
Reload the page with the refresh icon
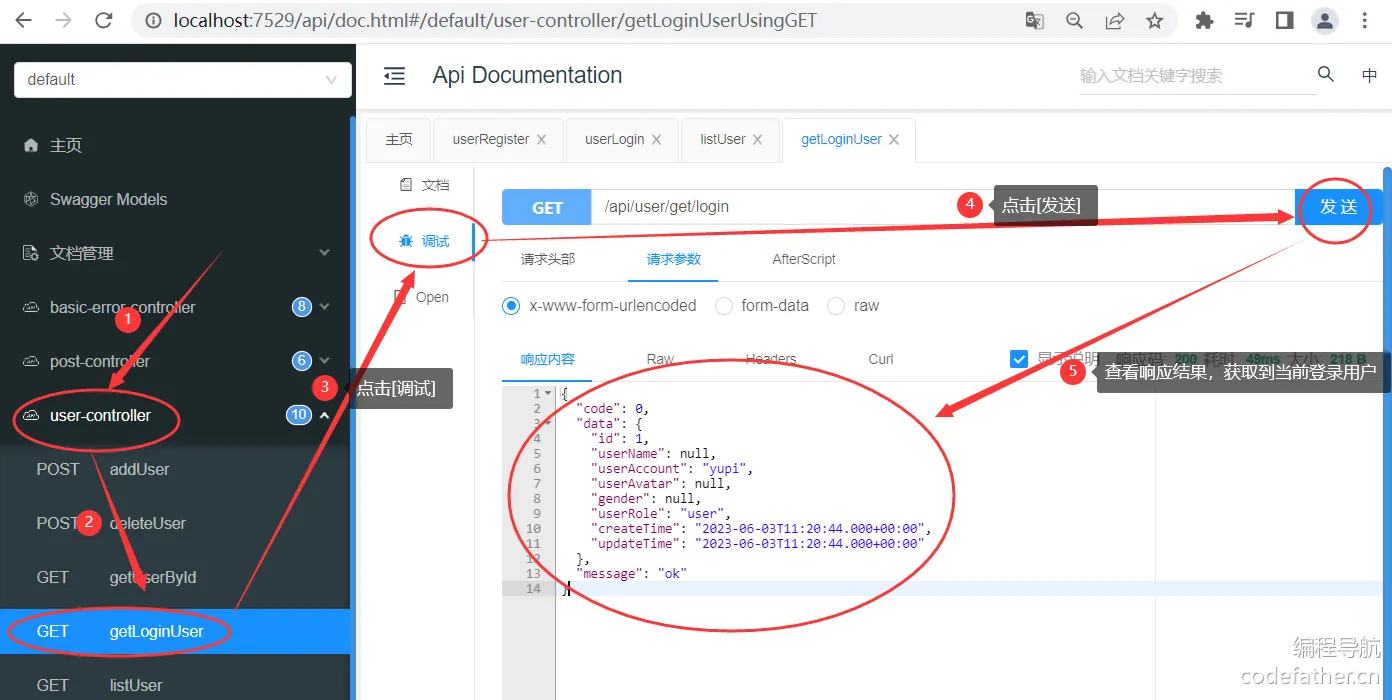click(103, 20)
